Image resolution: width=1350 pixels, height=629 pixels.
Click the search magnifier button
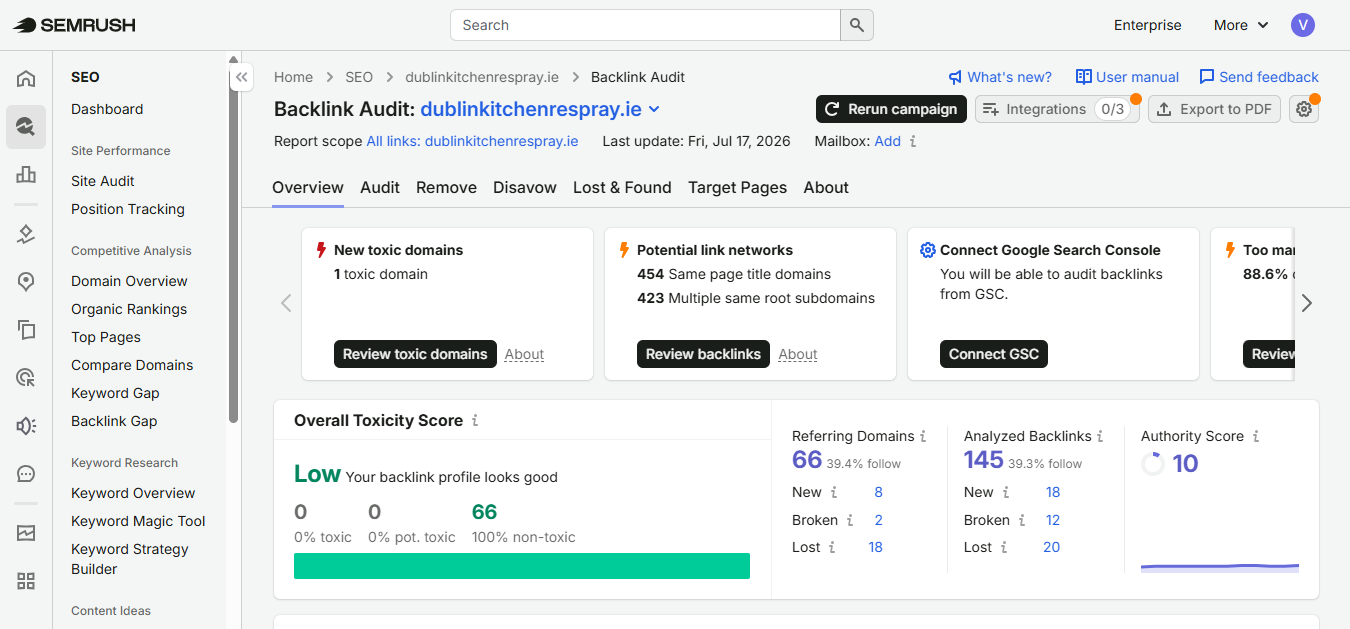(x=857, y=25)
